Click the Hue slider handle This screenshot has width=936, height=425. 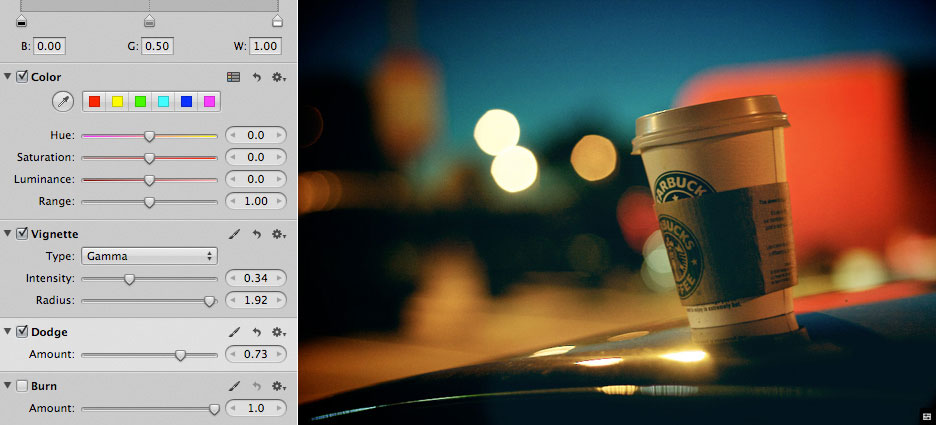149,136
